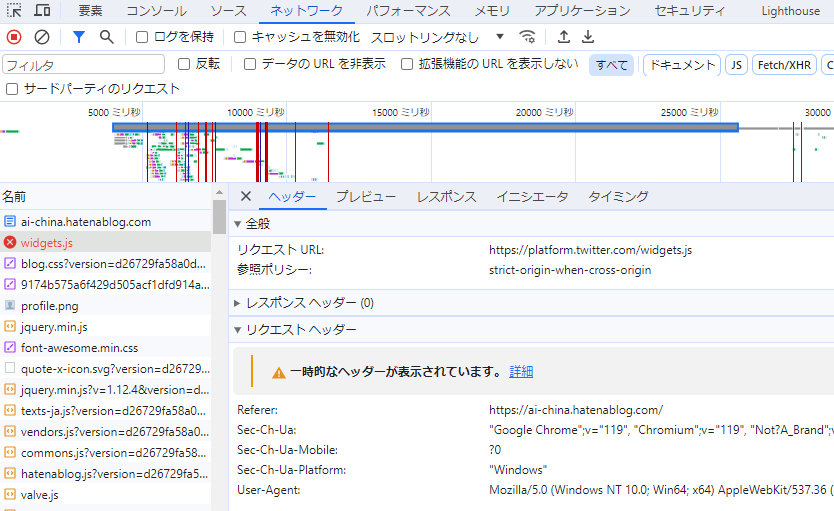Screen dimensions: 834x511
Task: Select the ネットワーク tab
Action: (306, 11)
